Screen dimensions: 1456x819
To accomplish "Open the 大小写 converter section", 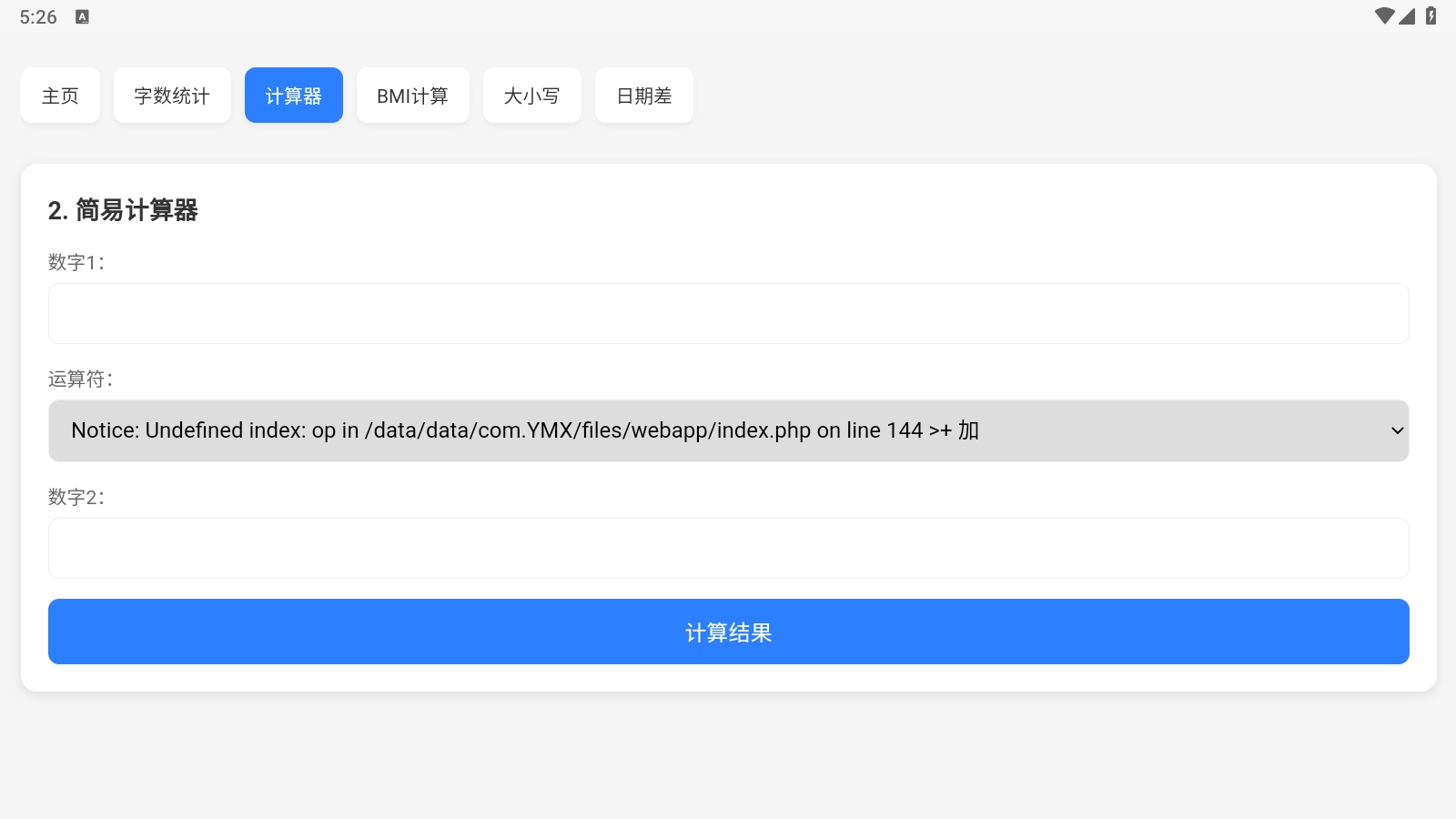I will tap(532, 95).
